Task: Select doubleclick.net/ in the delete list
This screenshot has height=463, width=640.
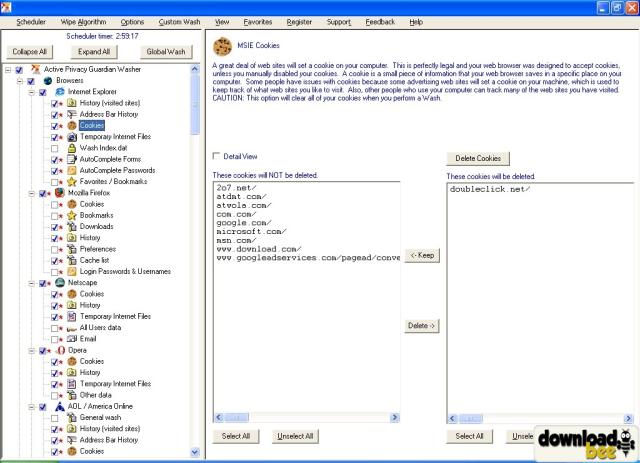Action: (x=490, y=189)
